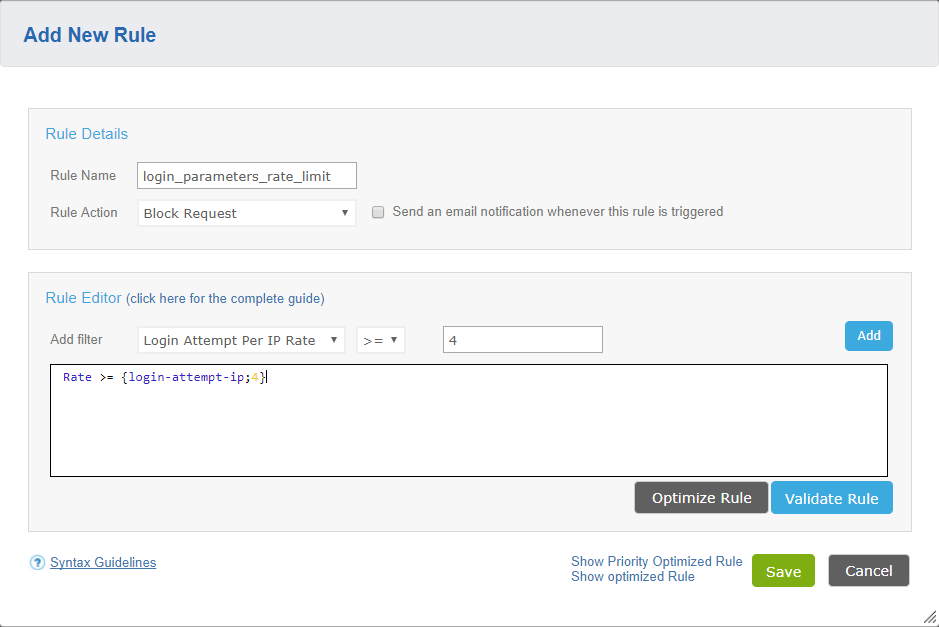Click the Rule Details heading
939x627 pixels.
[x=87, y=134]
